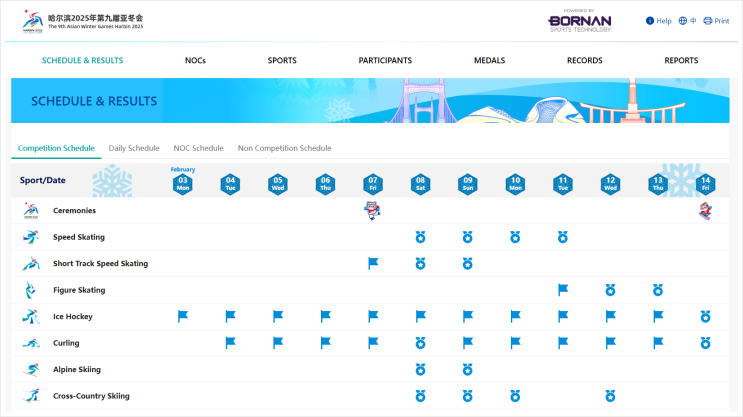The image size is (743, 417).
Task: Open the MEDALS menu
Action: (489, 61)
